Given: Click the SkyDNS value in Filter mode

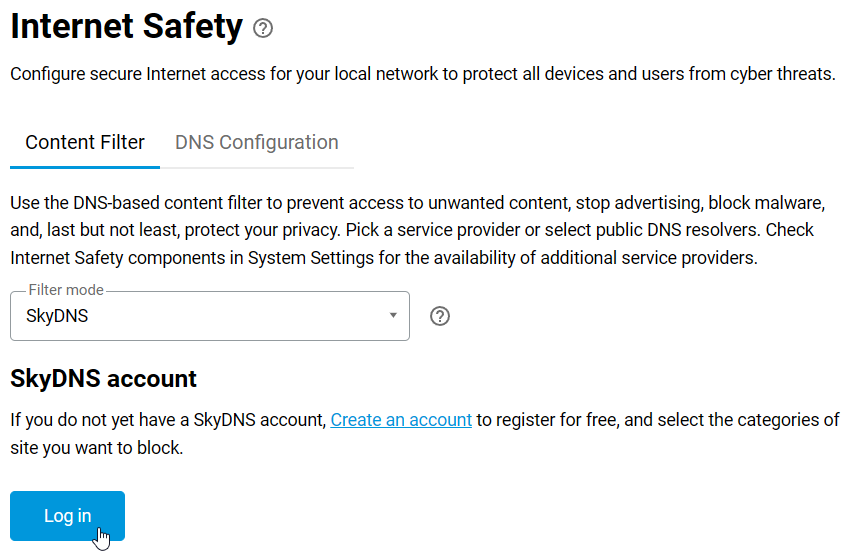Looking at the screenshot, I should click(x=57, y=316).
